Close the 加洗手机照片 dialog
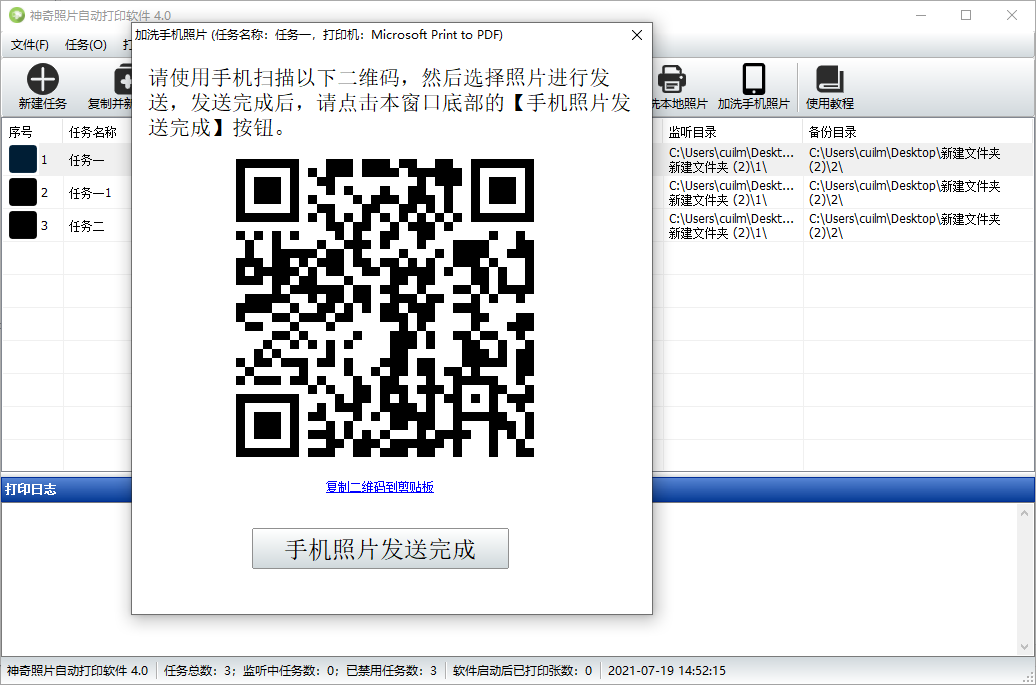The image size is (1036, 685). click(637, 35)
